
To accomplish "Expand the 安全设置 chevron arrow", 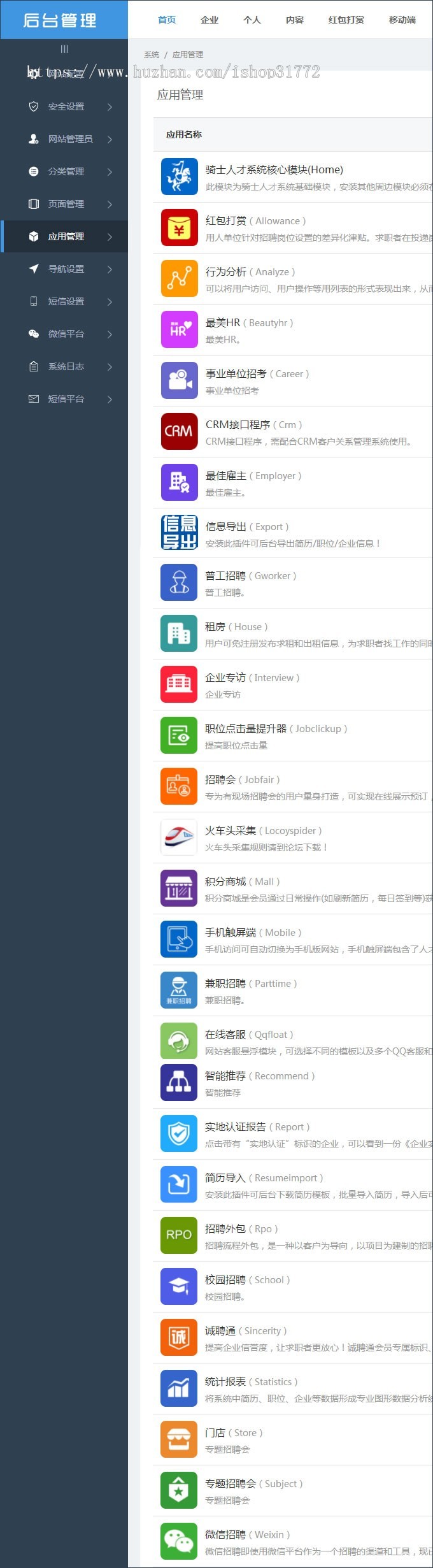I will (110, 107).
